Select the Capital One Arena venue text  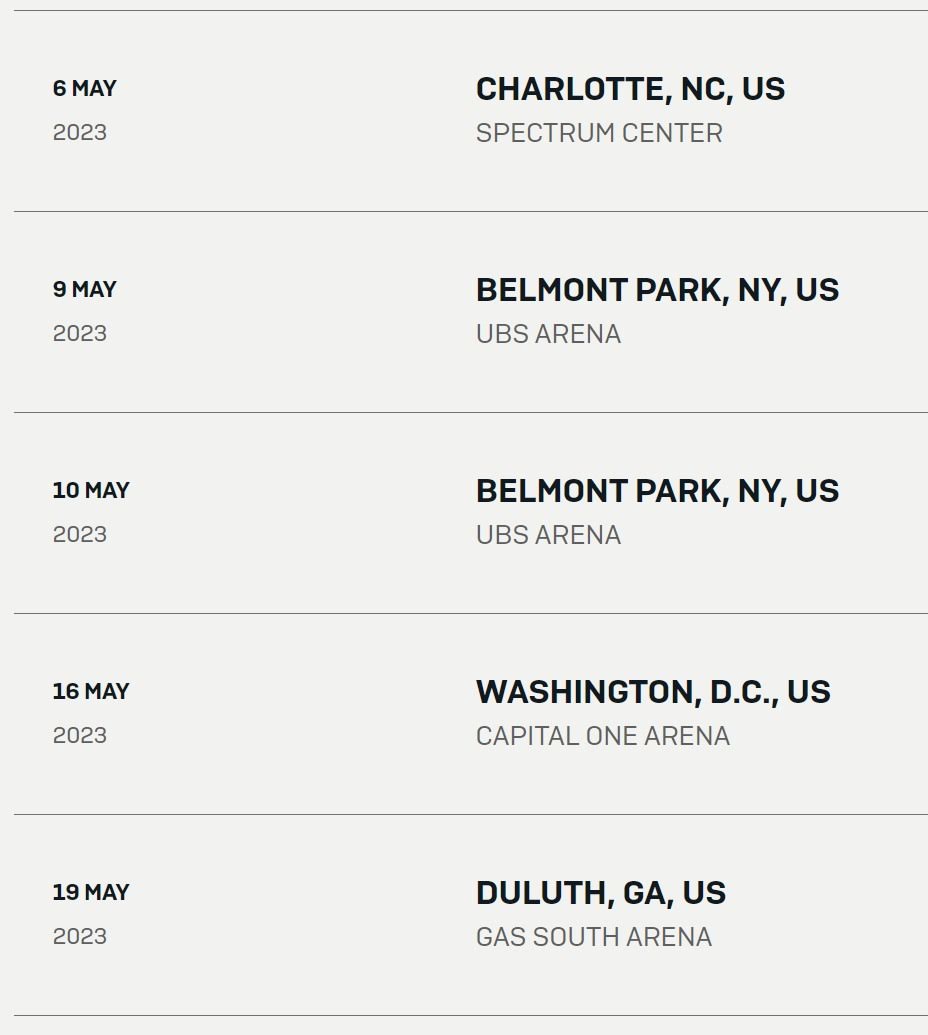pyautogui.click(x=603, y=736)
